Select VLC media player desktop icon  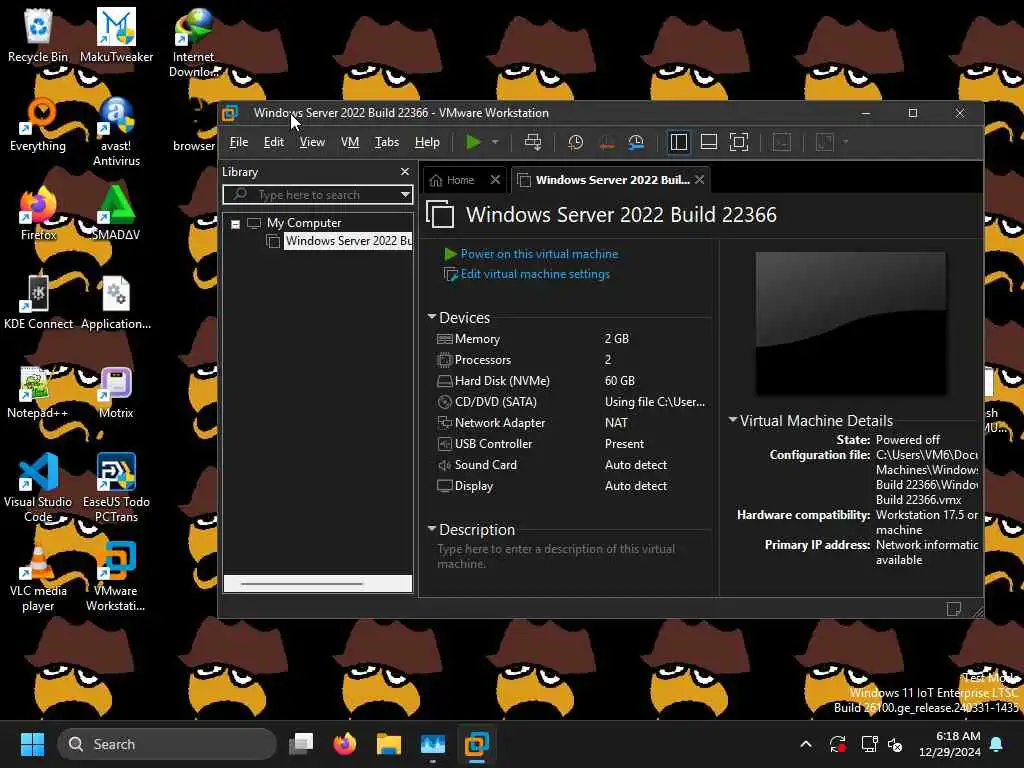pyautogui.click(x=38, y=577)
